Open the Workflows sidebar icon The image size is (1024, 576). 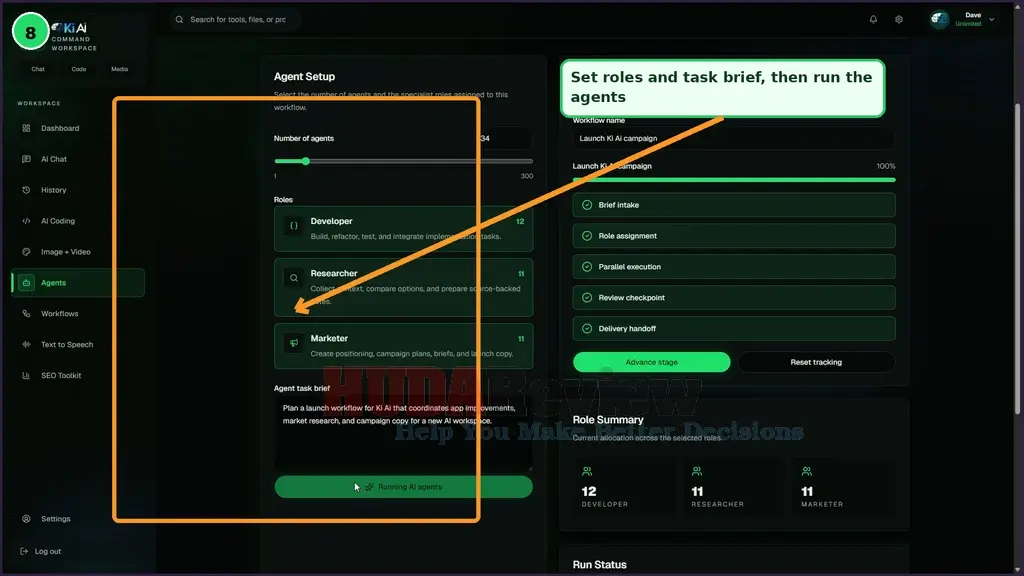[x=26, y=313]
